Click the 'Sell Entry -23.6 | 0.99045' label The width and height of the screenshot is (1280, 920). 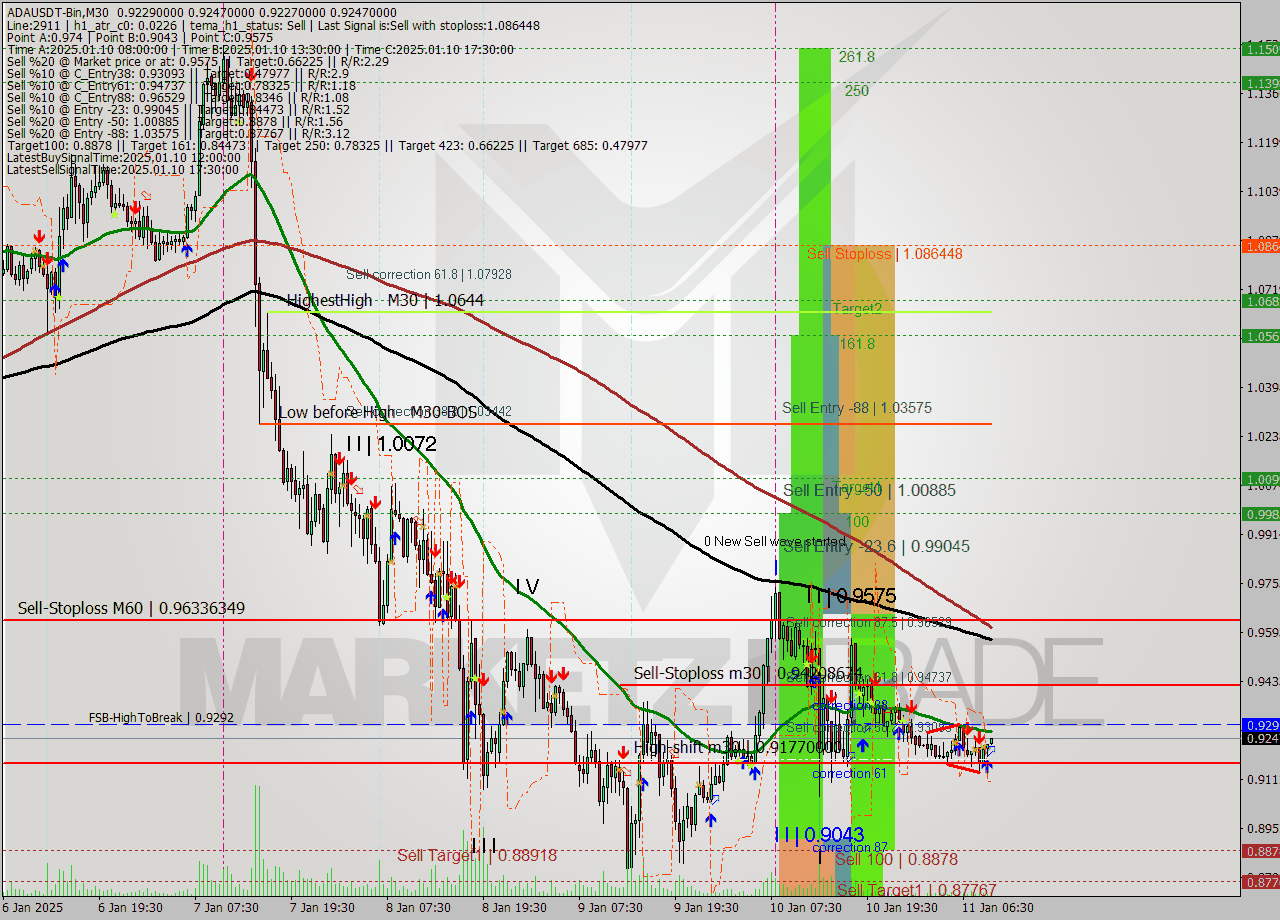point(876,547)
